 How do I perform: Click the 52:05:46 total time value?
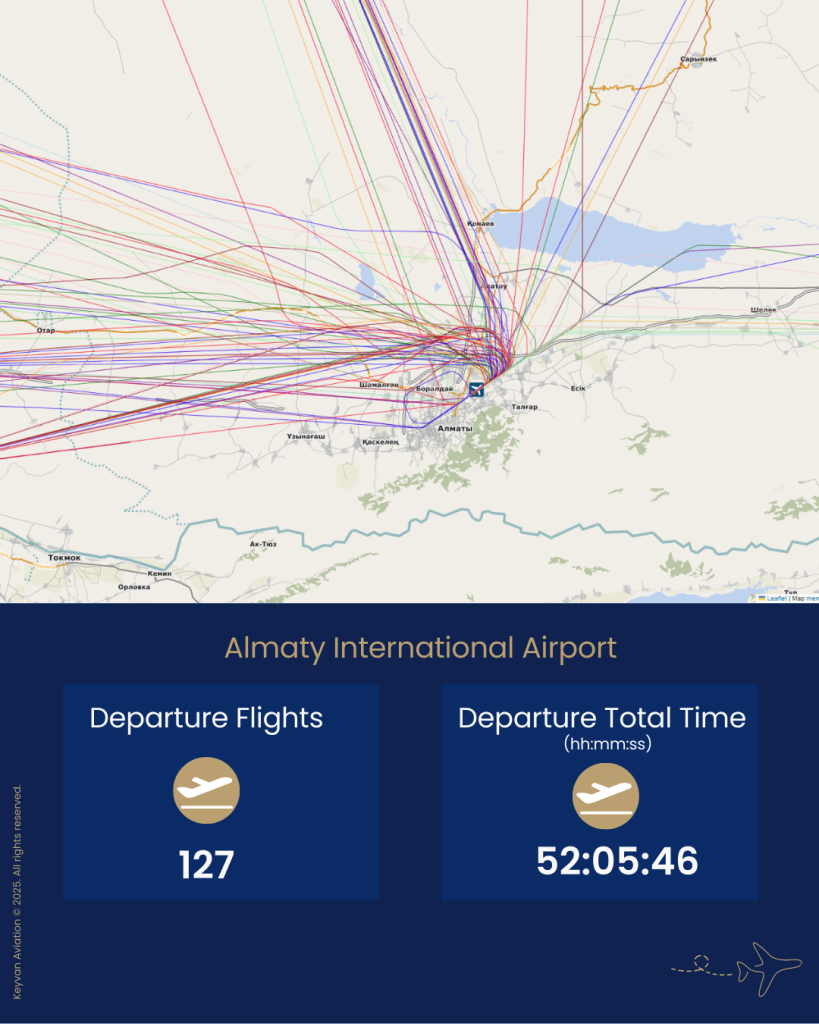pyautogui.click(x=617, y=861)
